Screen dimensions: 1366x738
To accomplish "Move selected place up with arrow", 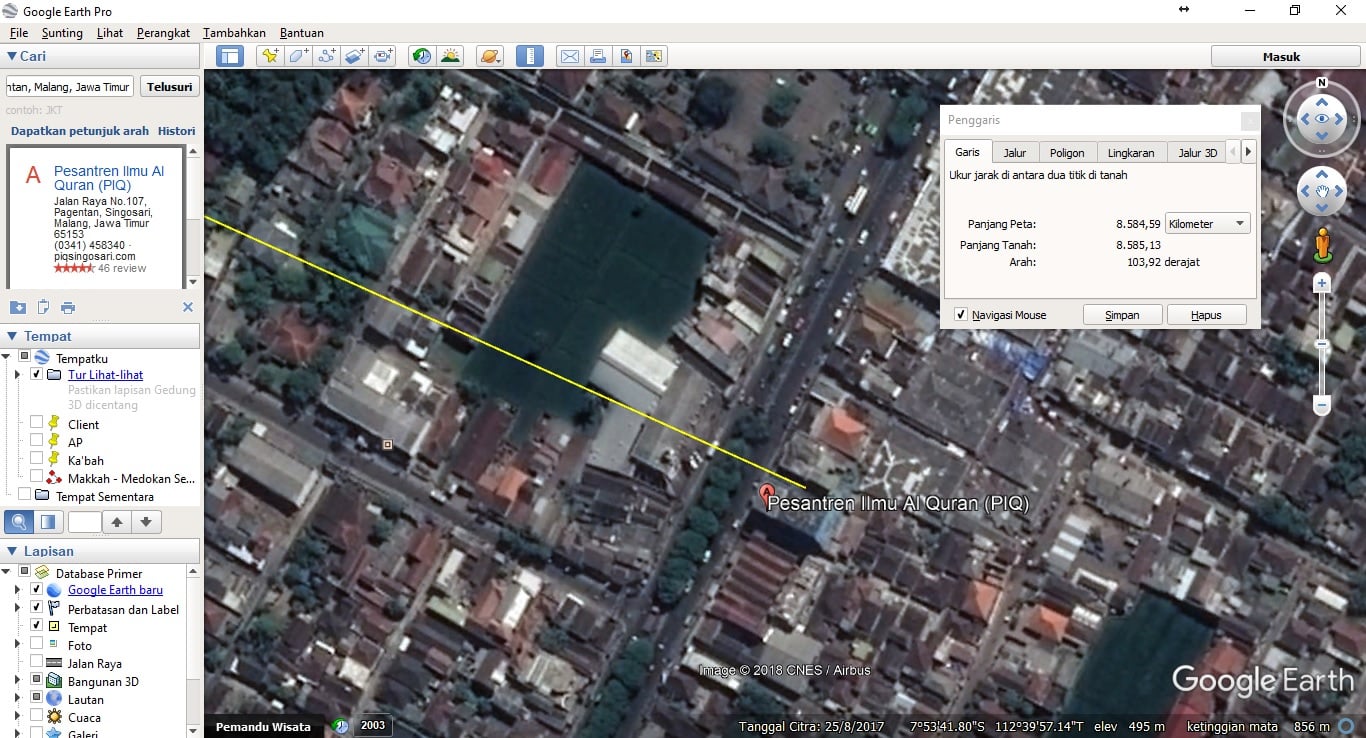I will point(117,521).
